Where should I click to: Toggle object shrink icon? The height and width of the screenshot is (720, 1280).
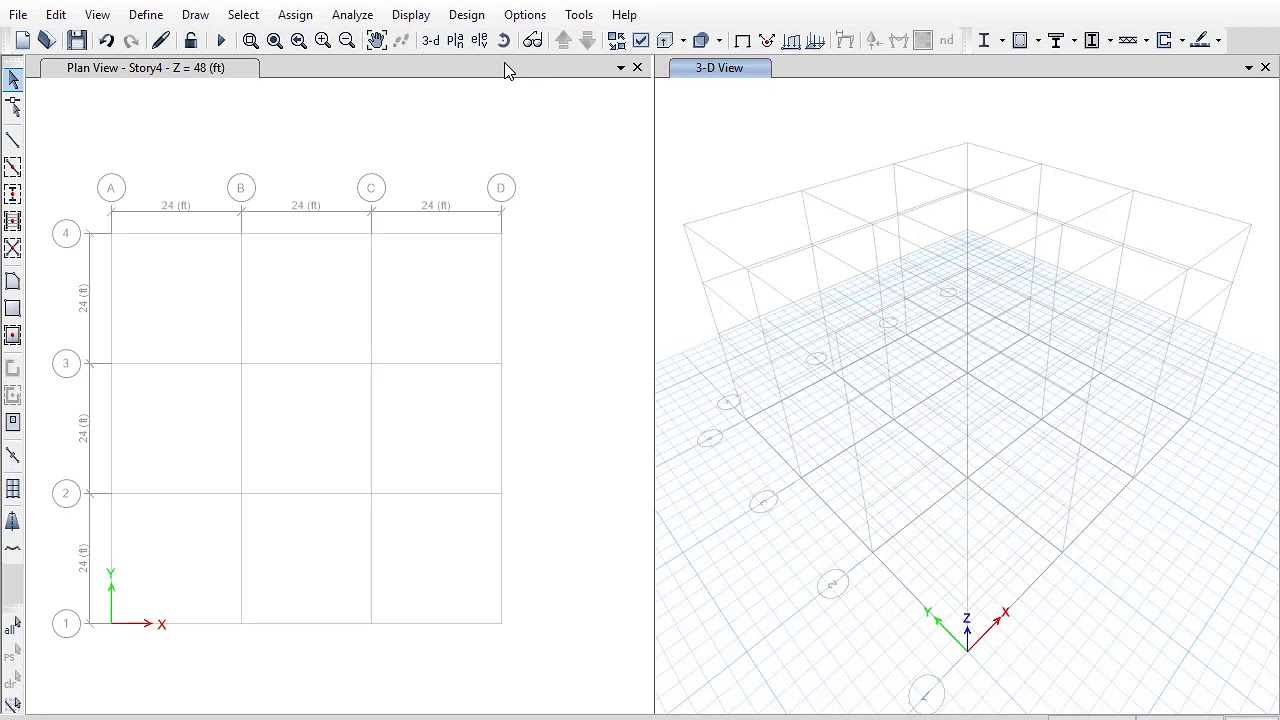617,40
